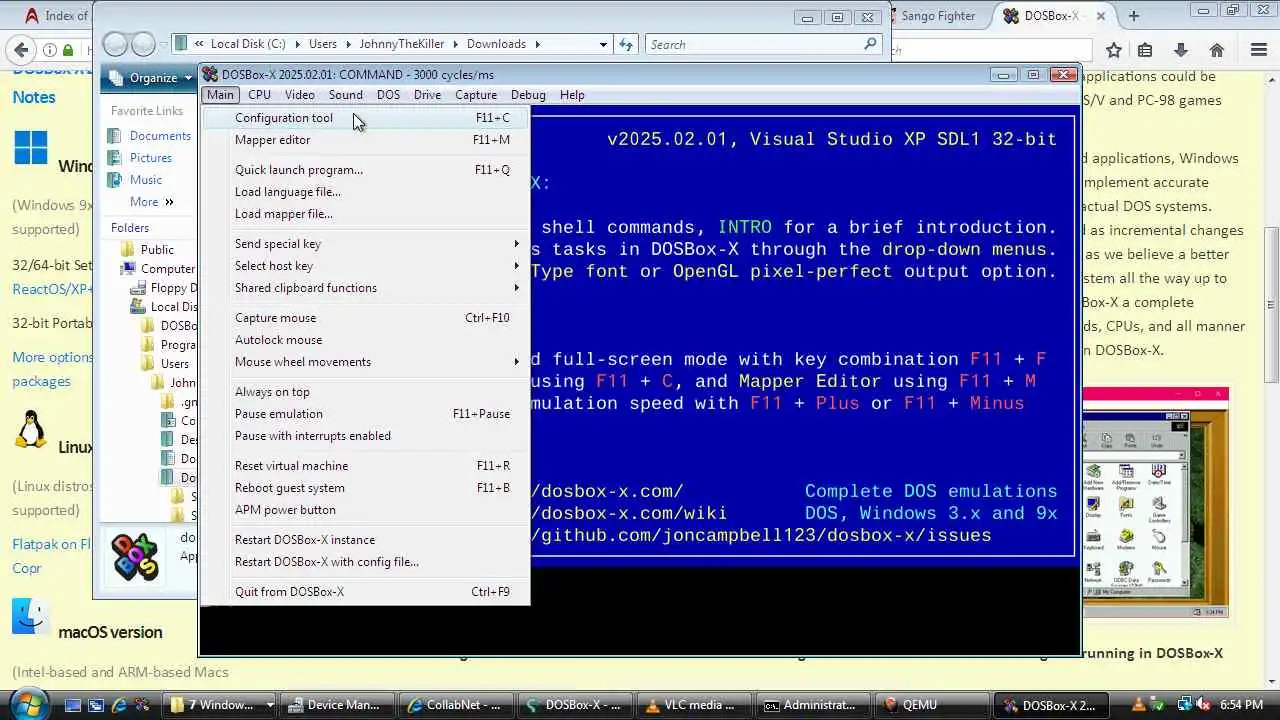Toggle Capture mouse option
This screenshot has height=720, width=1280.
coord(366,318)
